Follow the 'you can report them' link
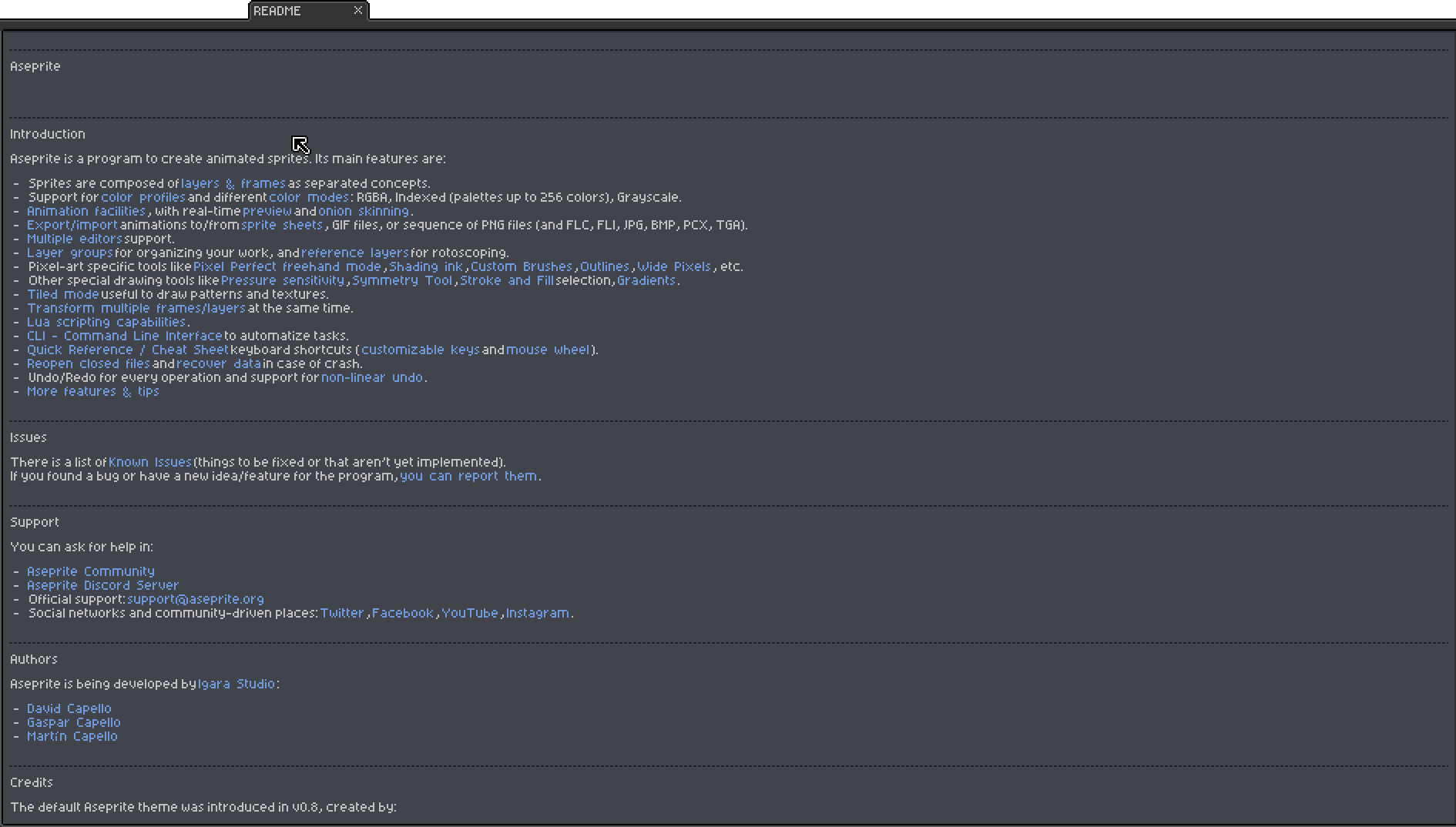 (468, 476)
